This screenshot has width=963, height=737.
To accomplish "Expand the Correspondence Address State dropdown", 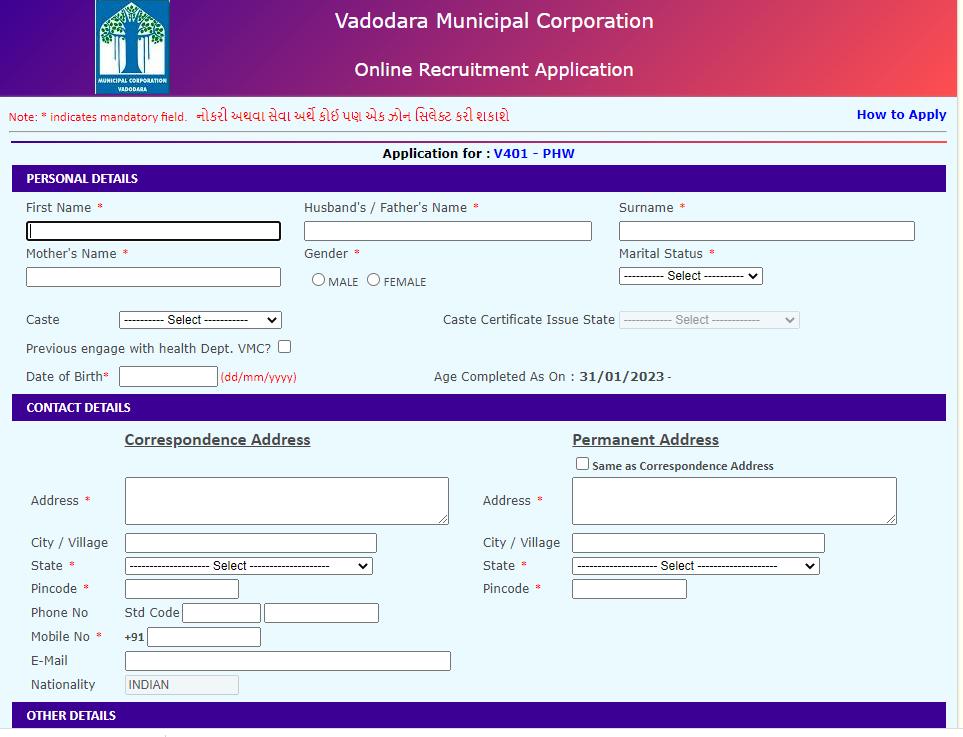I will point(247,565).
